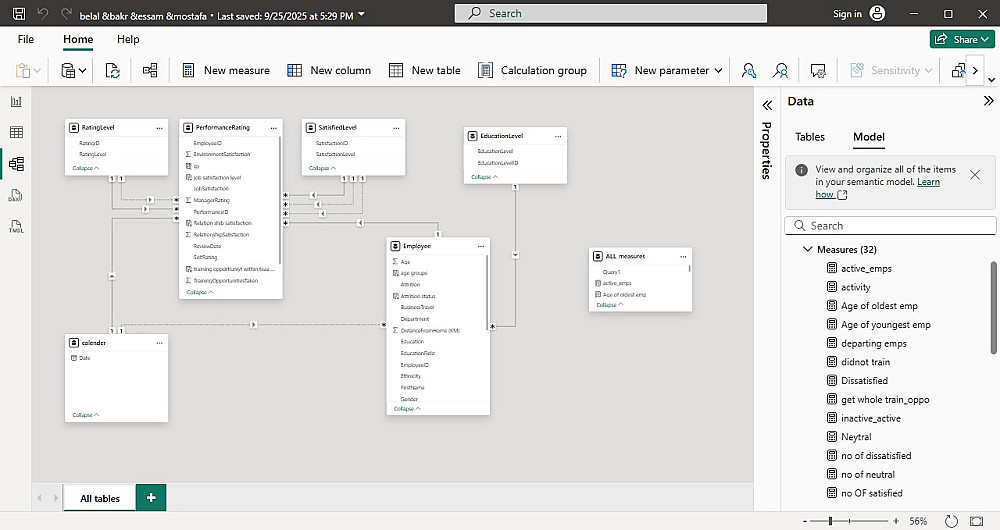
Task: Open the File menu
Action: 26,39
